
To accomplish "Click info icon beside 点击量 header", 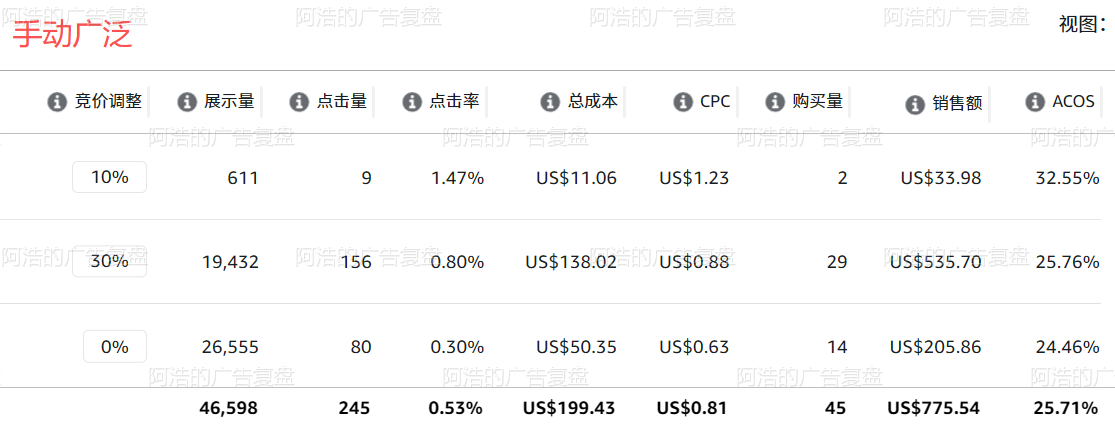I will [299, 102].
